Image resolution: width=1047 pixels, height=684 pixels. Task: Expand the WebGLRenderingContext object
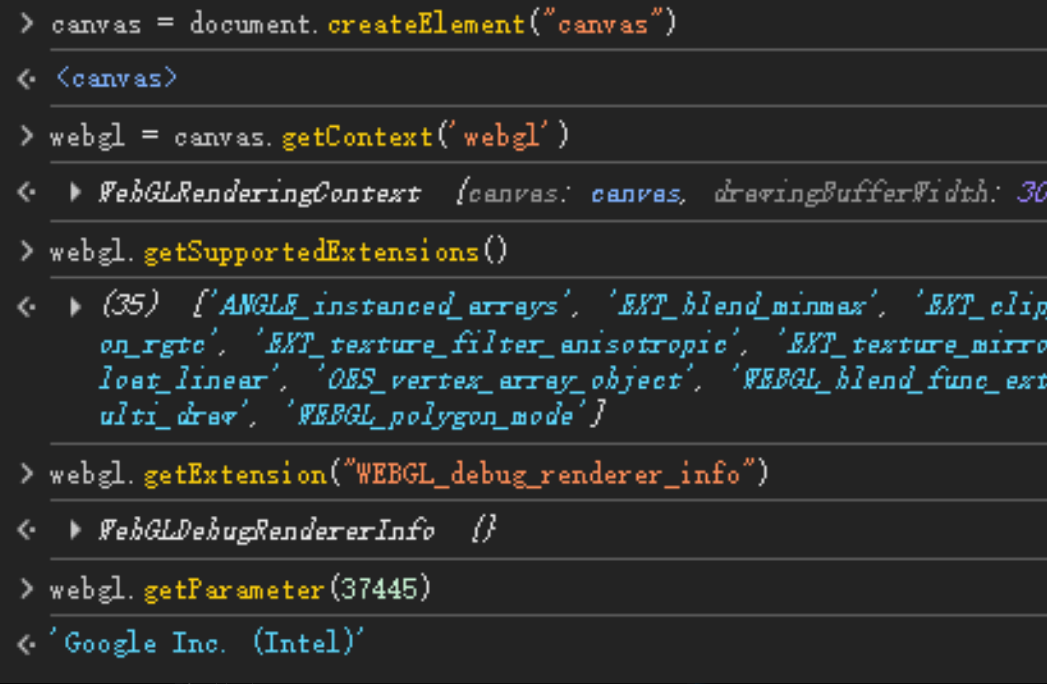75,192
